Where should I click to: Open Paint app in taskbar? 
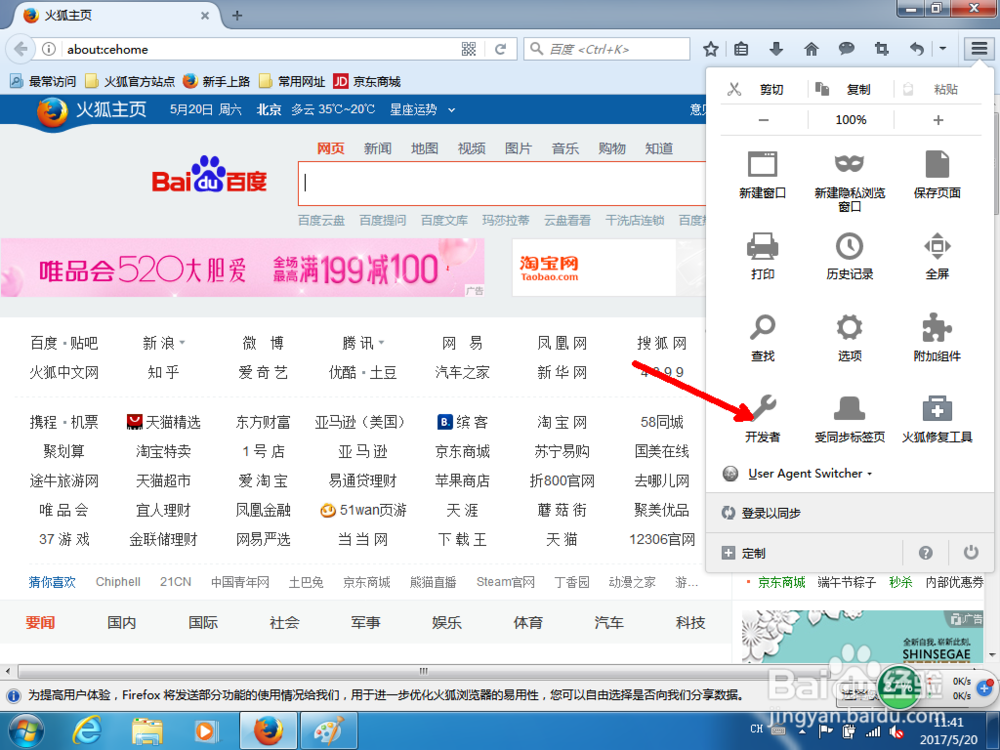(328, 731)
